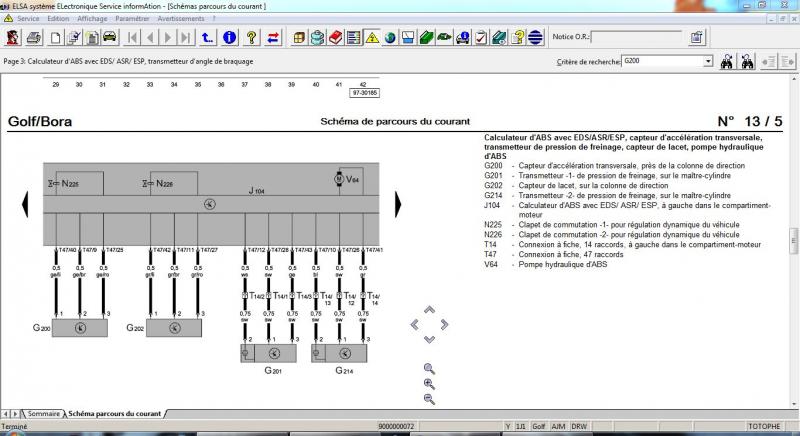Pan diagram left with gray arrow
The height and width of the screenshot is (436, 800).
pos(415,324)
